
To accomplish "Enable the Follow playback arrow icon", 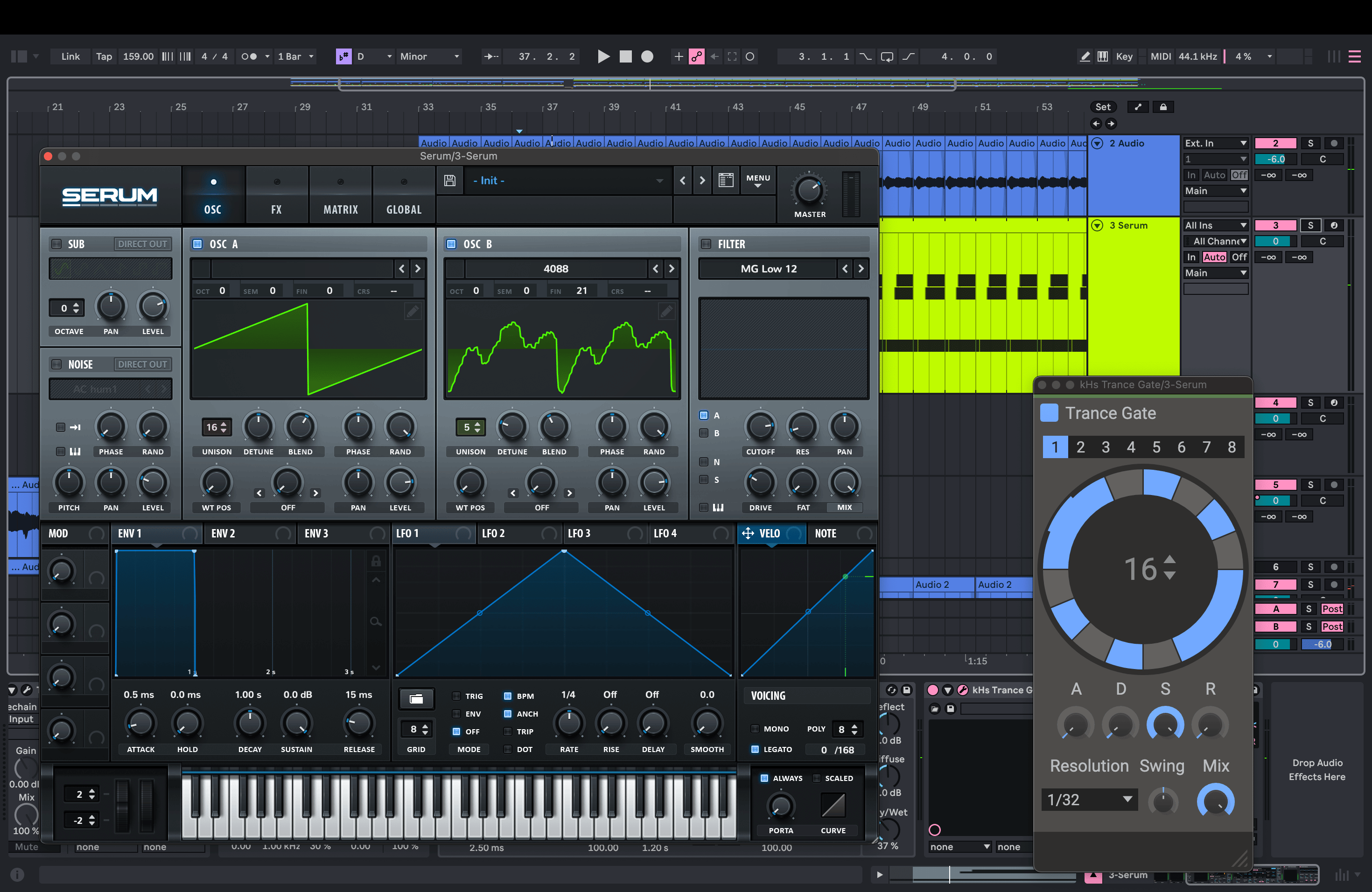I will click(491, 56).
